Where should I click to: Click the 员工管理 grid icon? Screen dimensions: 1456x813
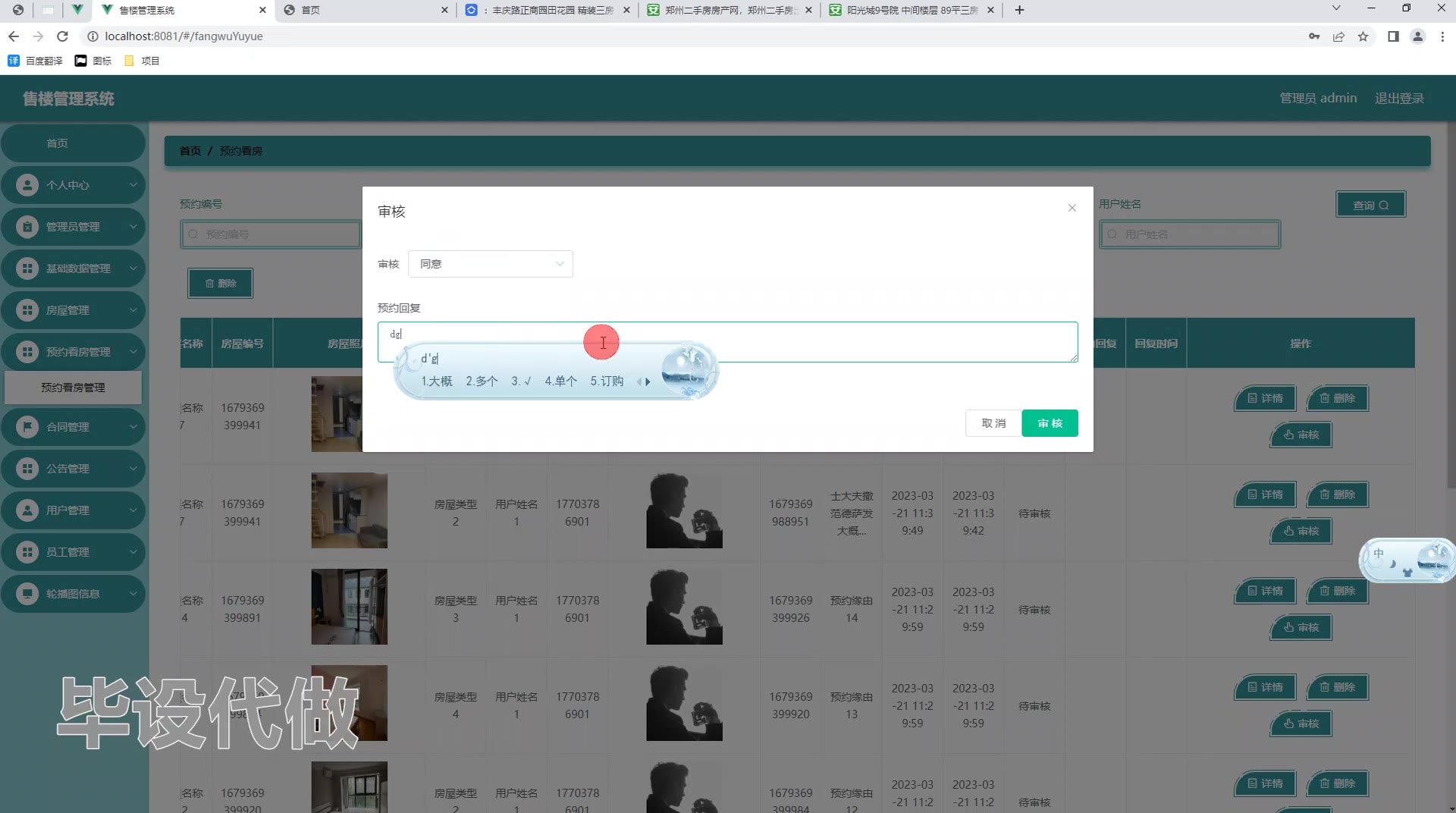(x=27, y=552)
